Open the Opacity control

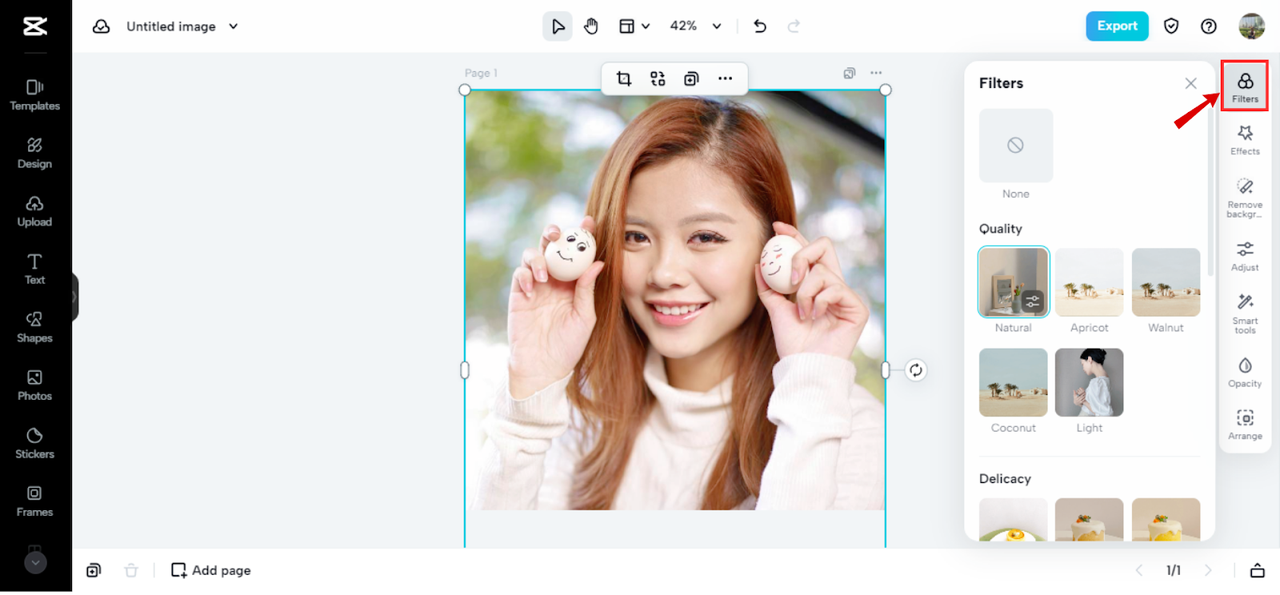[1245, 371]
